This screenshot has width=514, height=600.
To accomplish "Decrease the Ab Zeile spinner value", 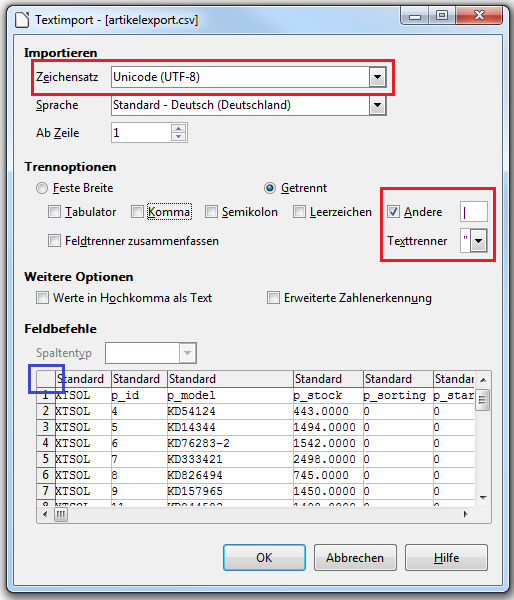I will pos(179,137).
